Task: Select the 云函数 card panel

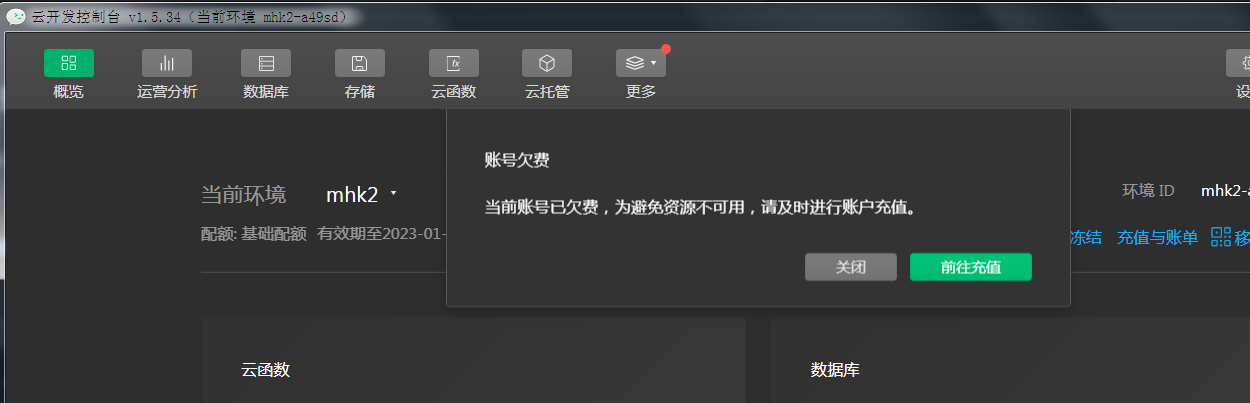Action: pyautogui.click(x=473, y=360)
